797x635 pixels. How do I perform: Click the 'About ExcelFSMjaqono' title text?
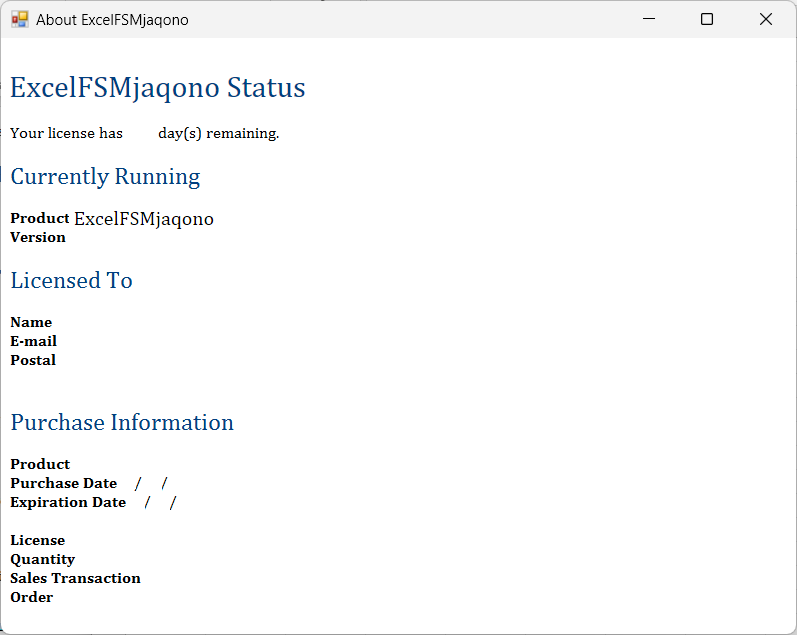(x=112, y=20)
